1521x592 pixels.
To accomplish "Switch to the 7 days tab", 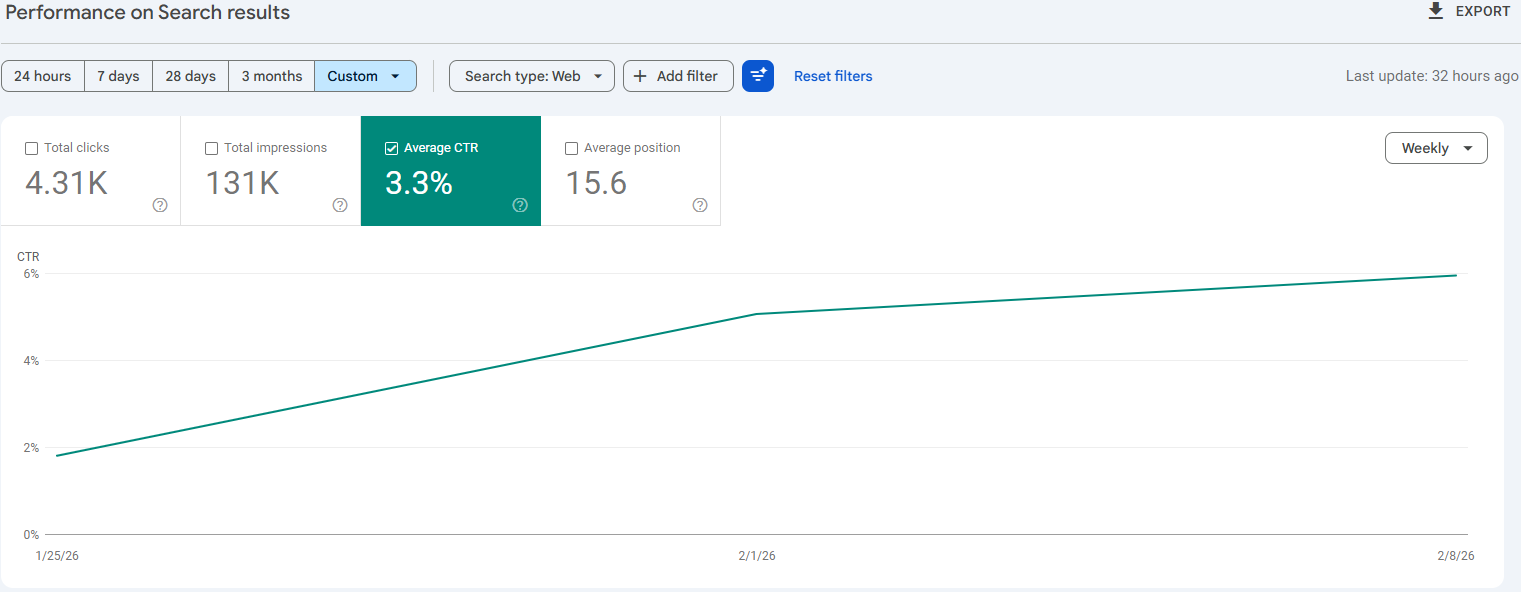I will 118,76.
